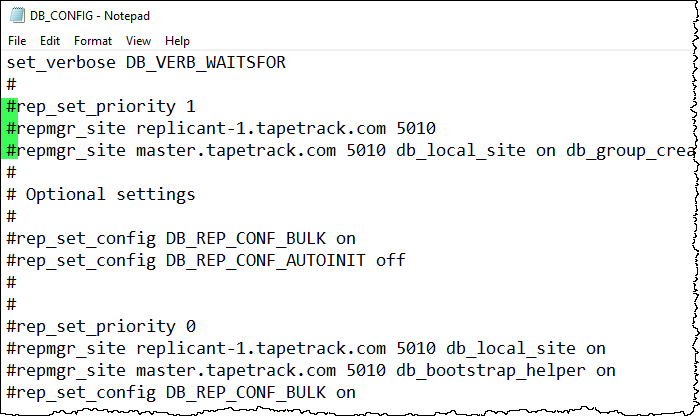
Task: Click the highlighted # before master.tapetrack.com line
Action: [12, 150]
